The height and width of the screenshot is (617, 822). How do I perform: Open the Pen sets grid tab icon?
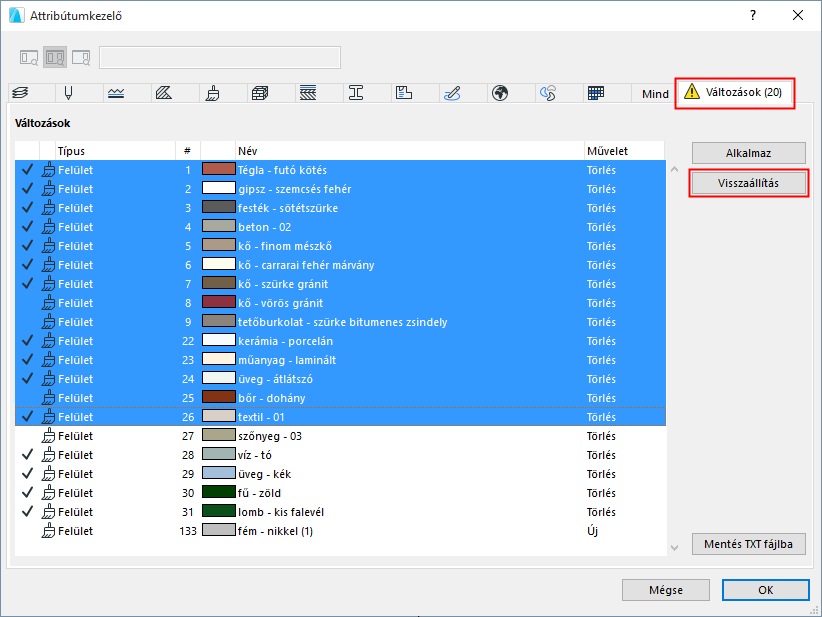596,93
